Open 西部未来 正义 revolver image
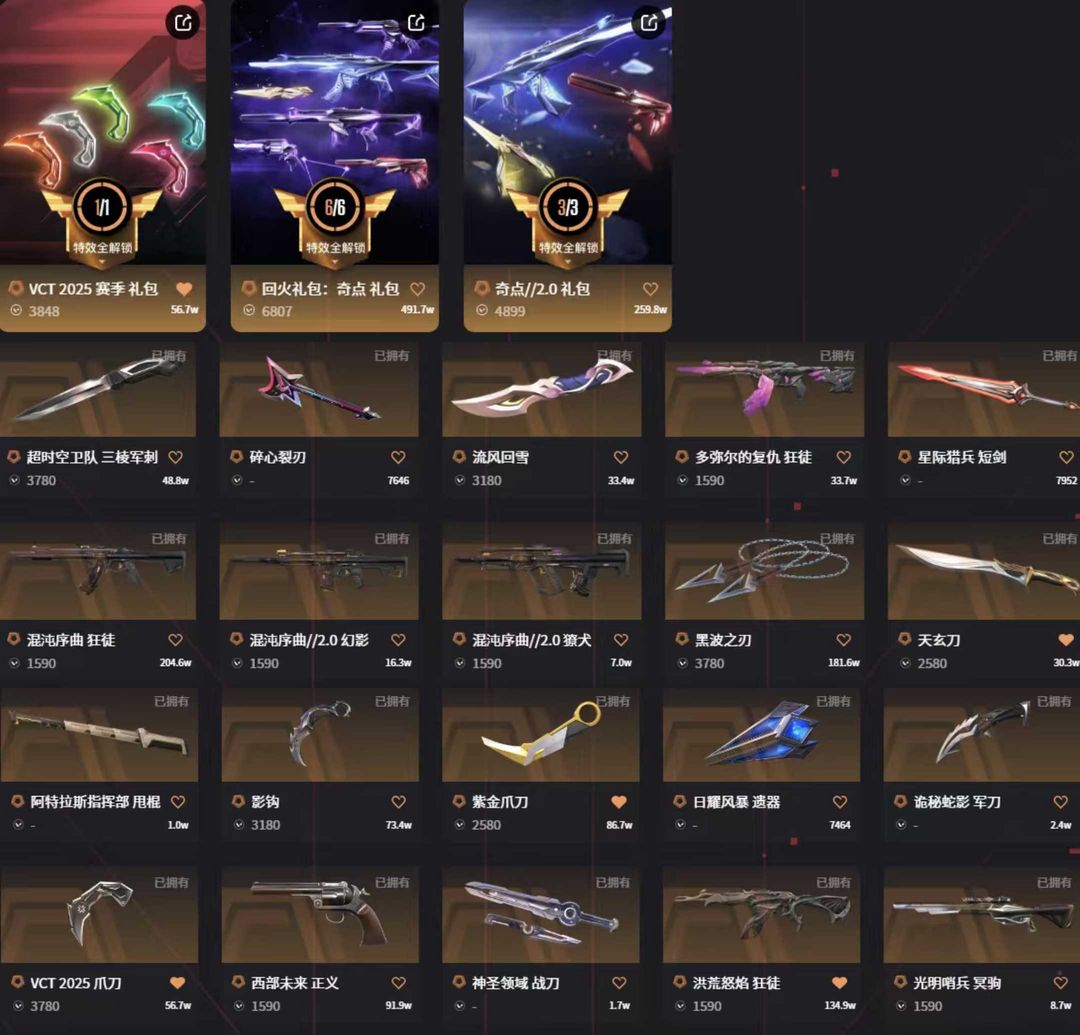Image resolution: width=1080 pixels, height=1035 pixels. click(320, 916)
